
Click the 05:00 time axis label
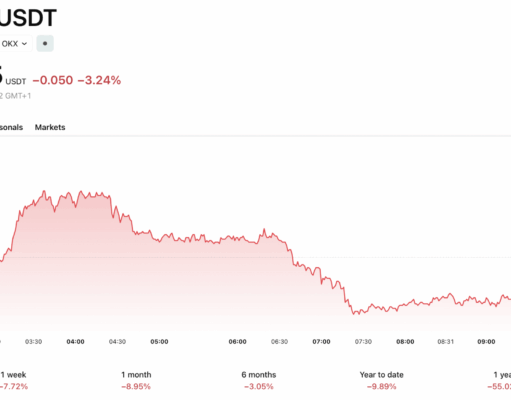click(159, 342)
